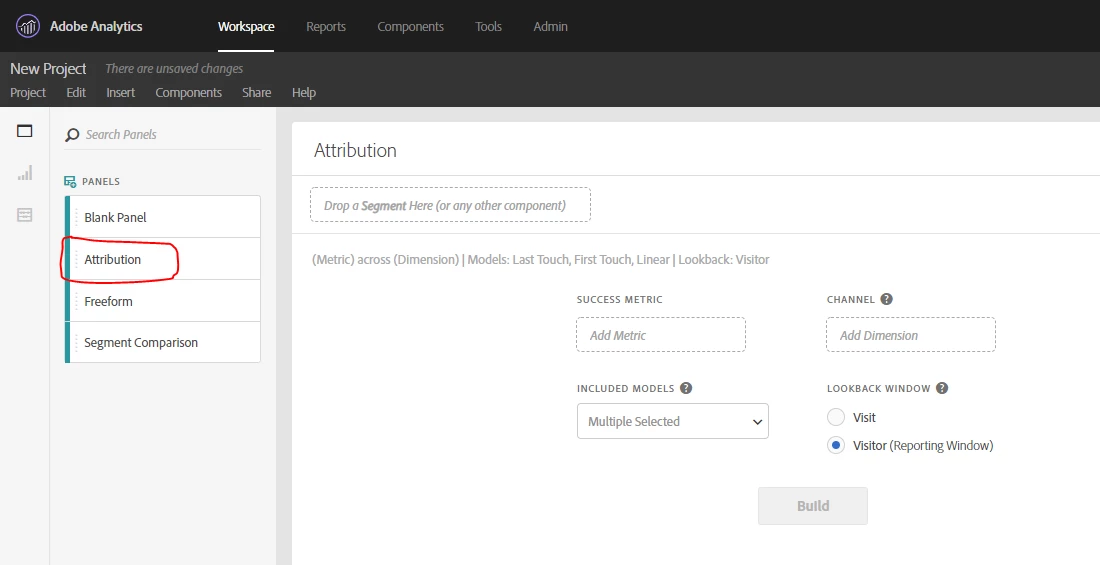Open the Components menu in project bar
The width and height of the screenshot is (1100, 565).
pos(189,93)
